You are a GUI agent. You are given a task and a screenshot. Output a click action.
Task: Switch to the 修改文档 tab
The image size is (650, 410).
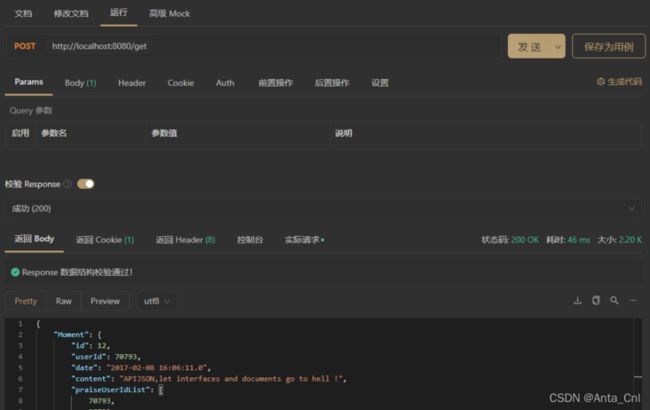(71, 14)
